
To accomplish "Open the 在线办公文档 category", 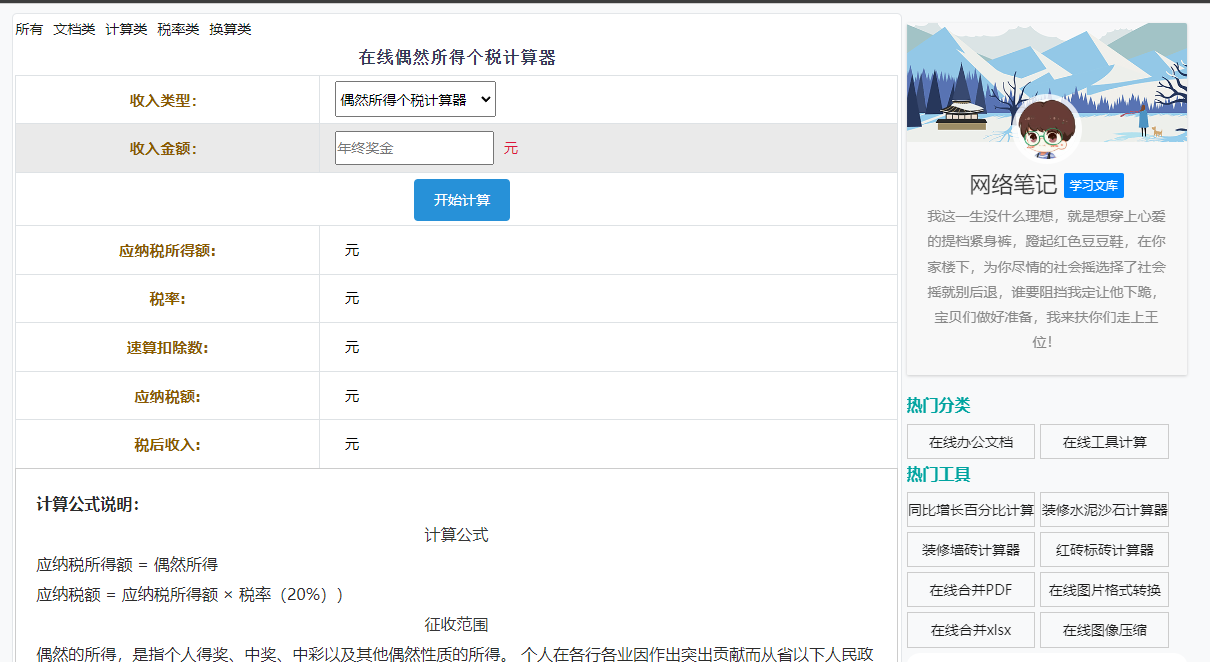I will point(971,442).
